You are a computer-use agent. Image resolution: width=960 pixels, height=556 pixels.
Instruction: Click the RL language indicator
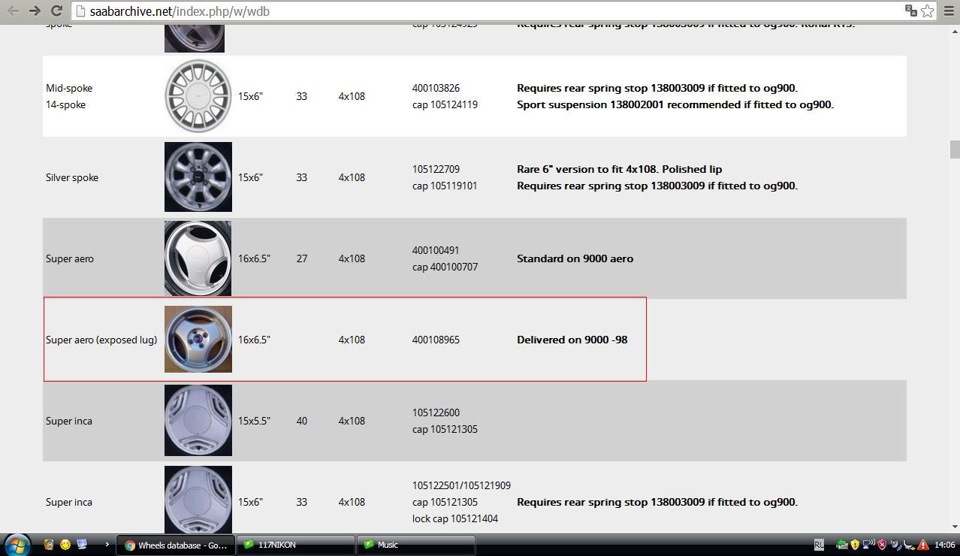[819, 545]
